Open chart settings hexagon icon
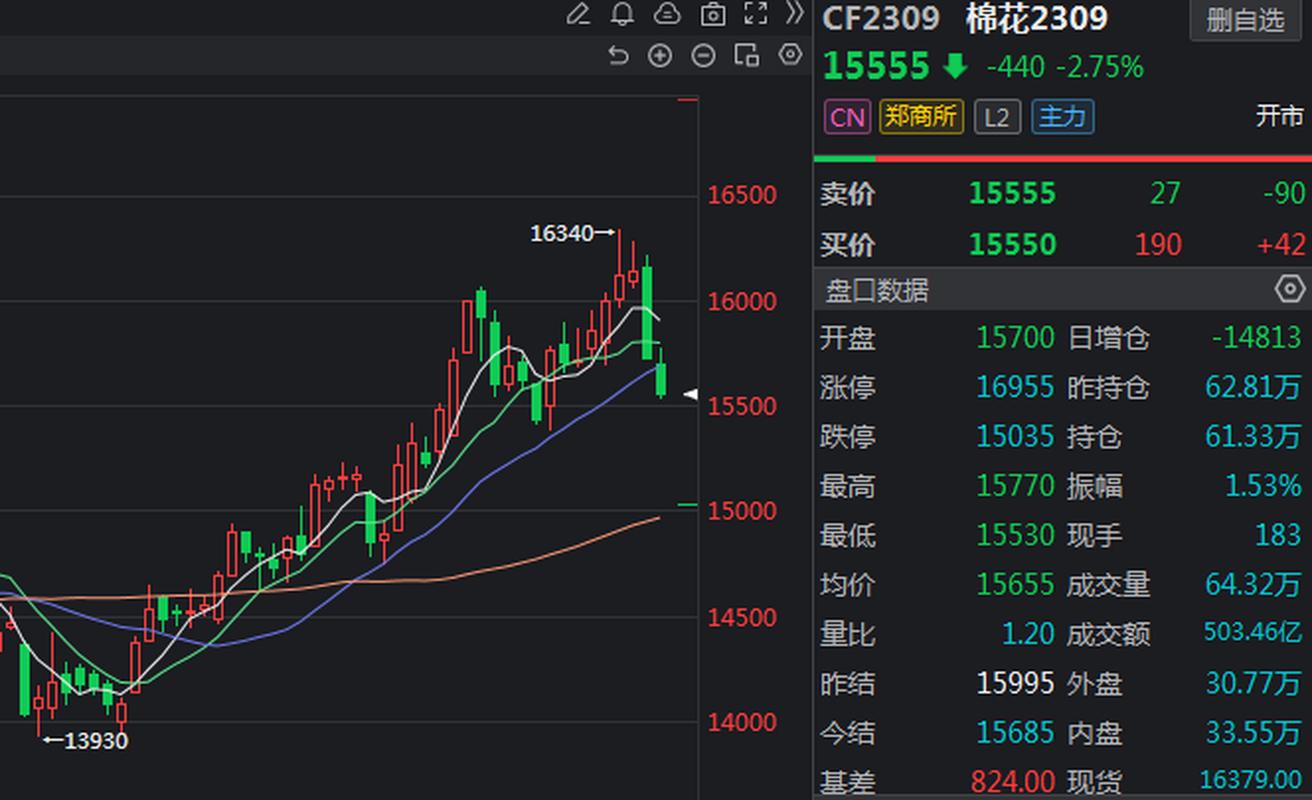This screenshot has width=1312, height=800. 790,55
